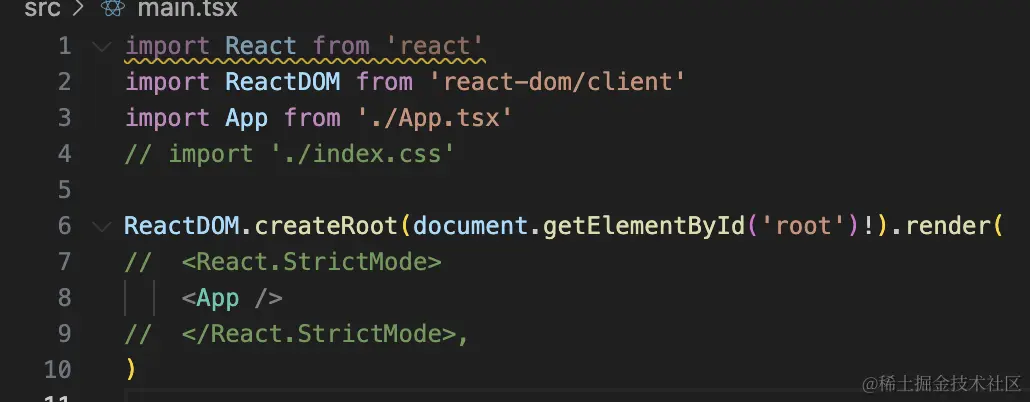Click './App.tsx' import path string
The image size is (1030, 402).
[434, 118]
